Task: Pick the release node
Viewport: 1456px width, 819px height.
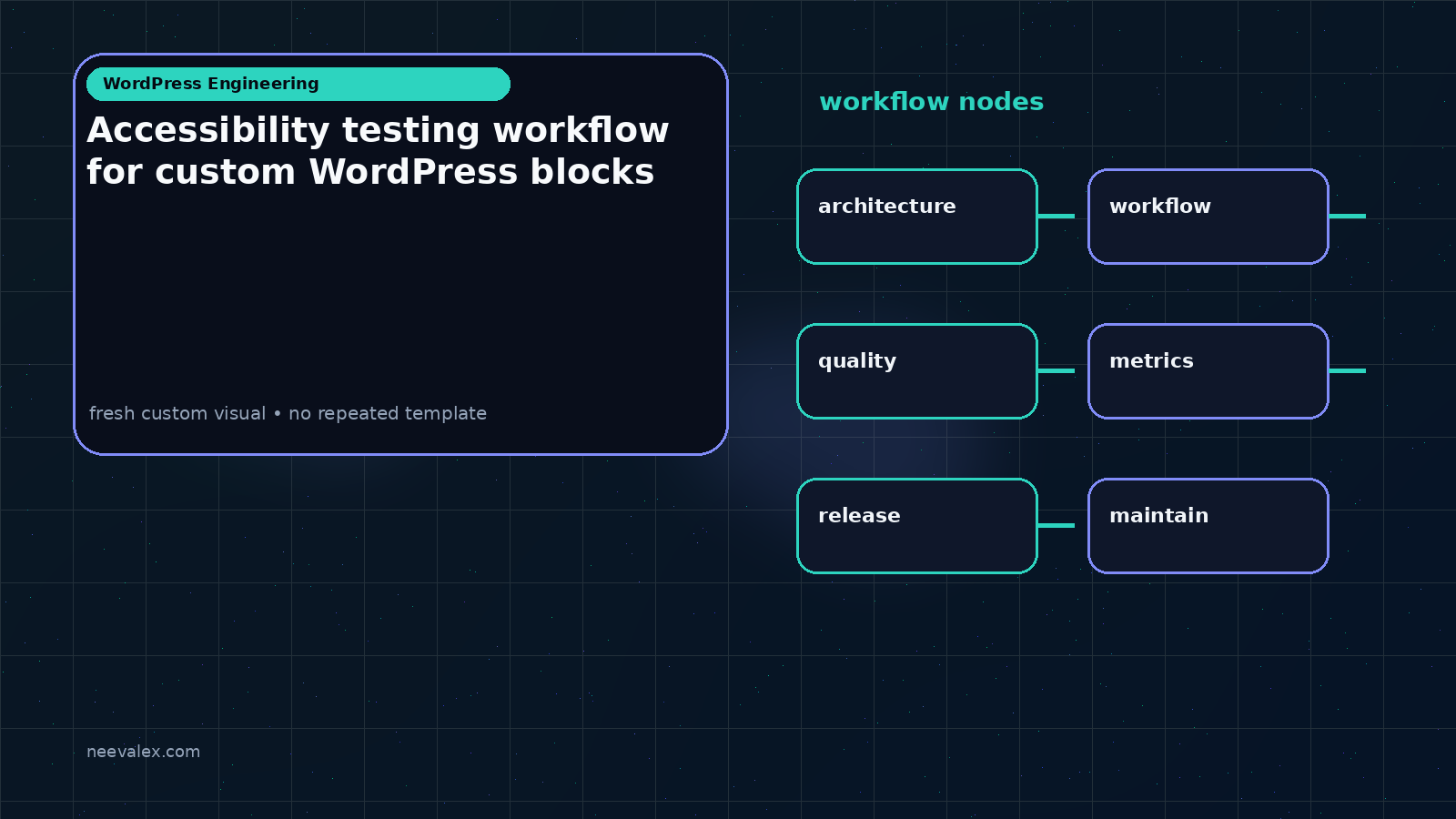Action: pos(917,526)
